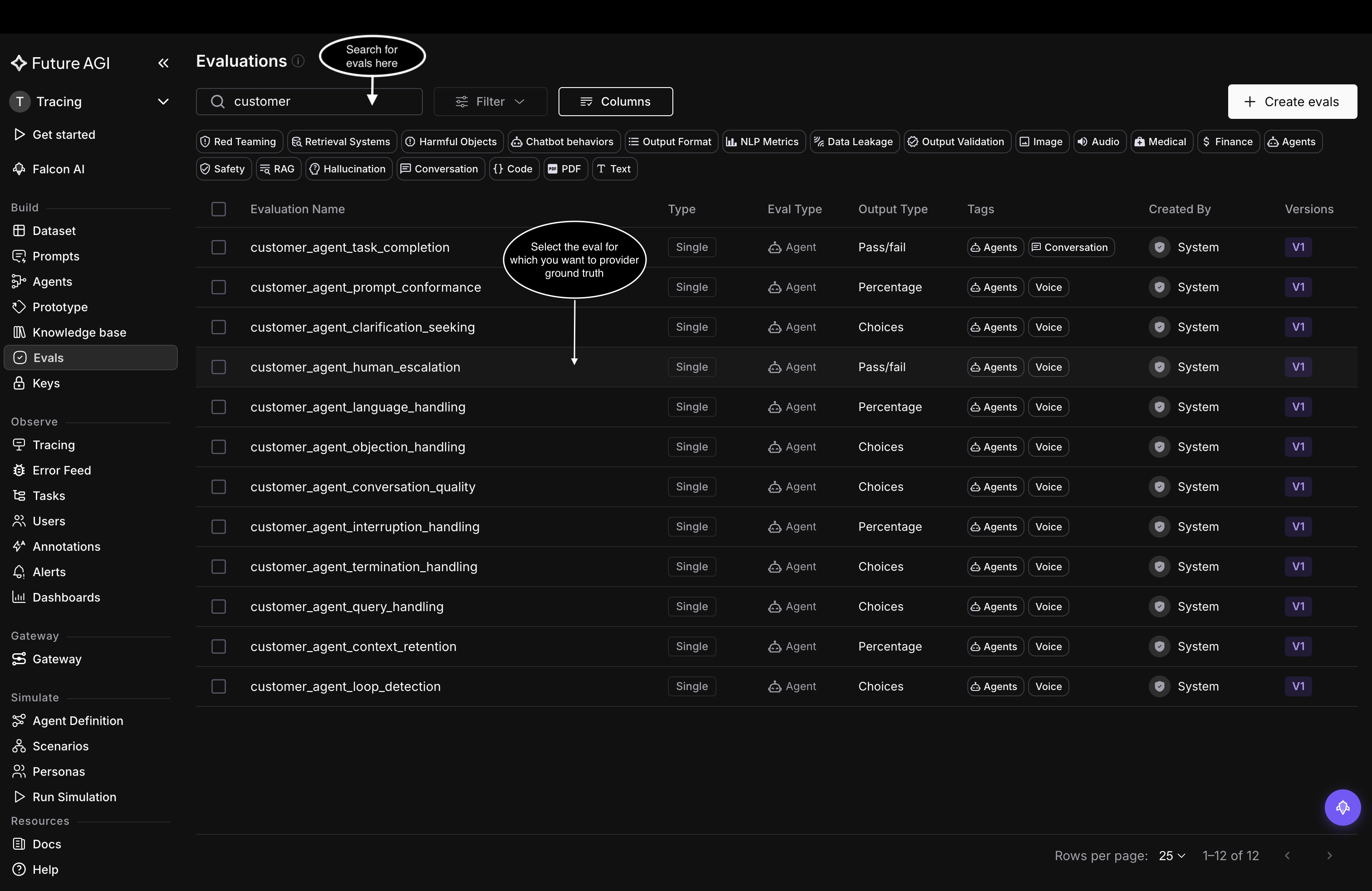Check customer_agent_clarification_seeking row checkbox
Image resolution: width=1372 pixels, height=891 pixels.
[x=219, y=327]
